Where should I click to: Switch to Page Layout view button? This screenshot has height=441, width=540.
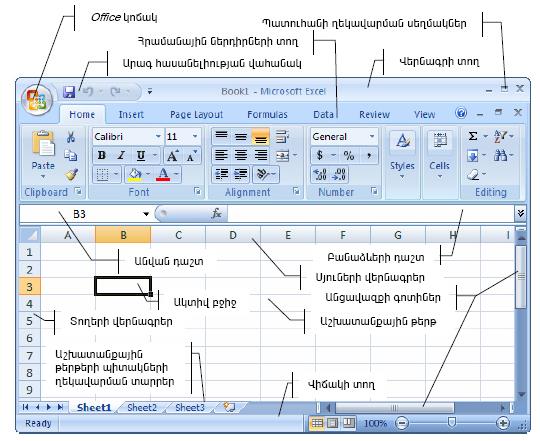click(333, 423)
